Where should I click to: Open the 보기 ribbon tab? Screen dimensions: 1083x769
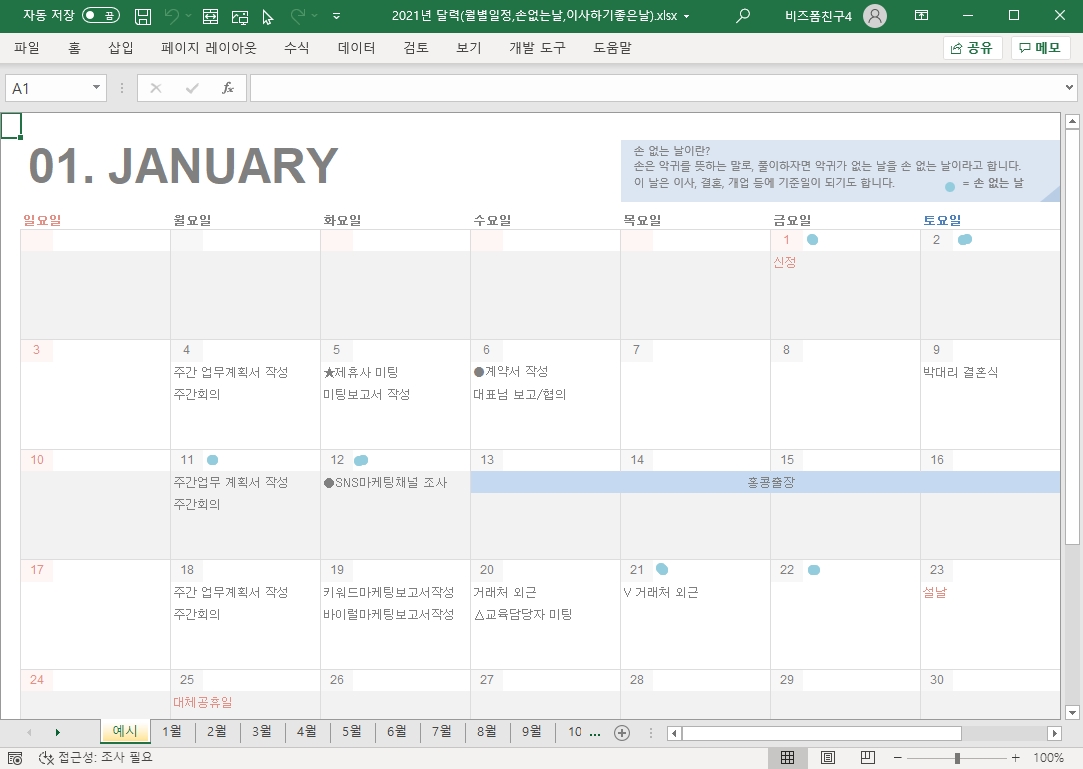point(468,48)
